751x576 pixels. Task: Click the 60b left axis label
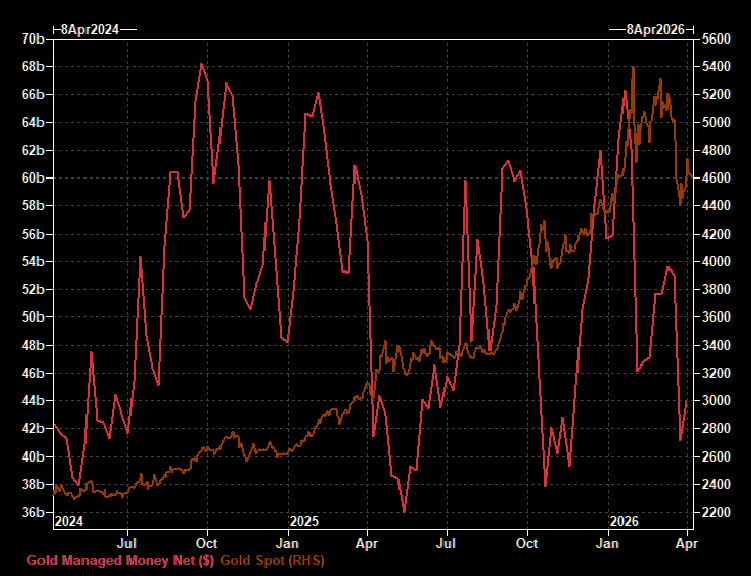(33, 178)
